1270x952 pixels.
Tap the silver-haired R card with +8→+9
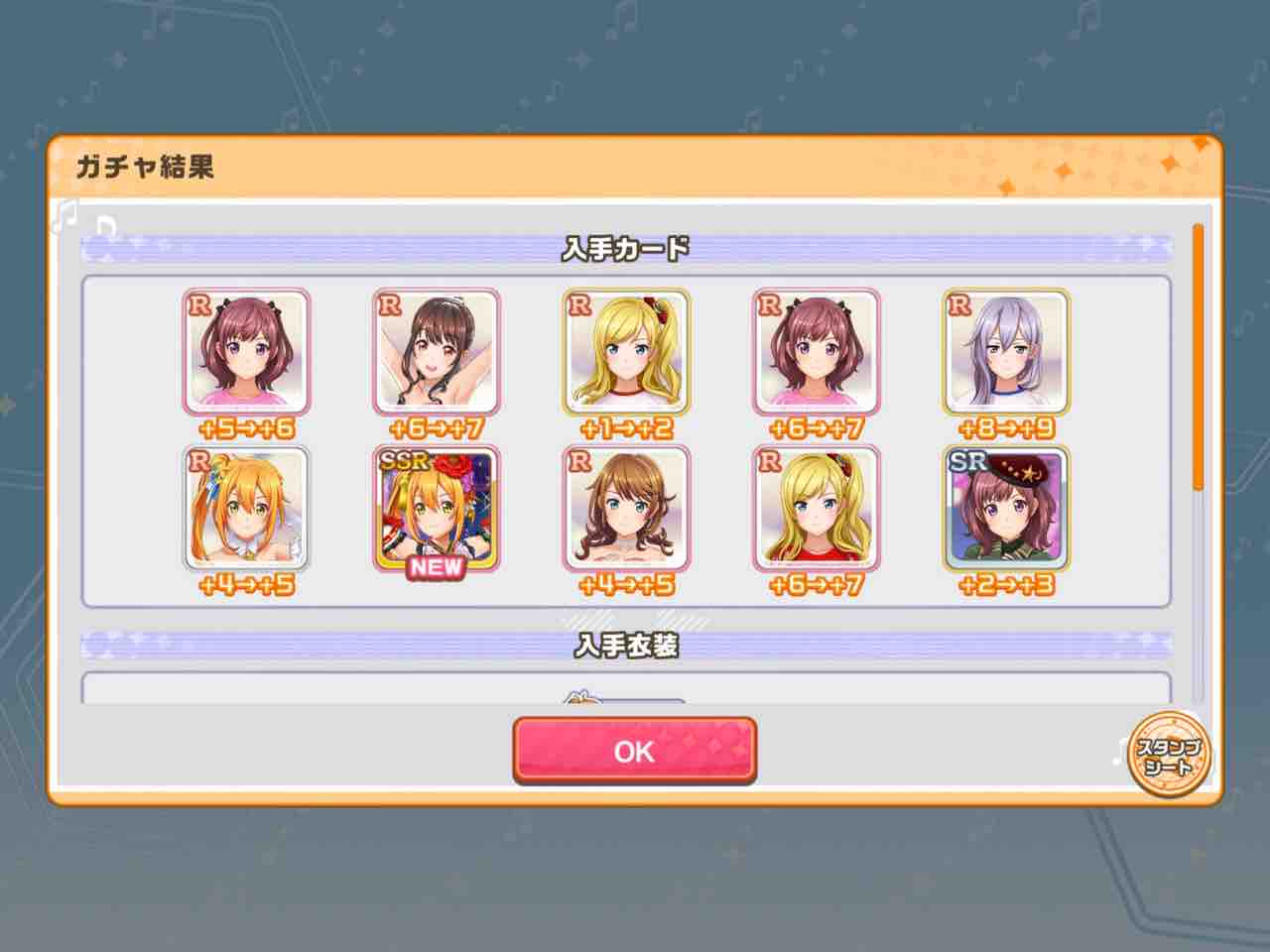[1006, 353]
